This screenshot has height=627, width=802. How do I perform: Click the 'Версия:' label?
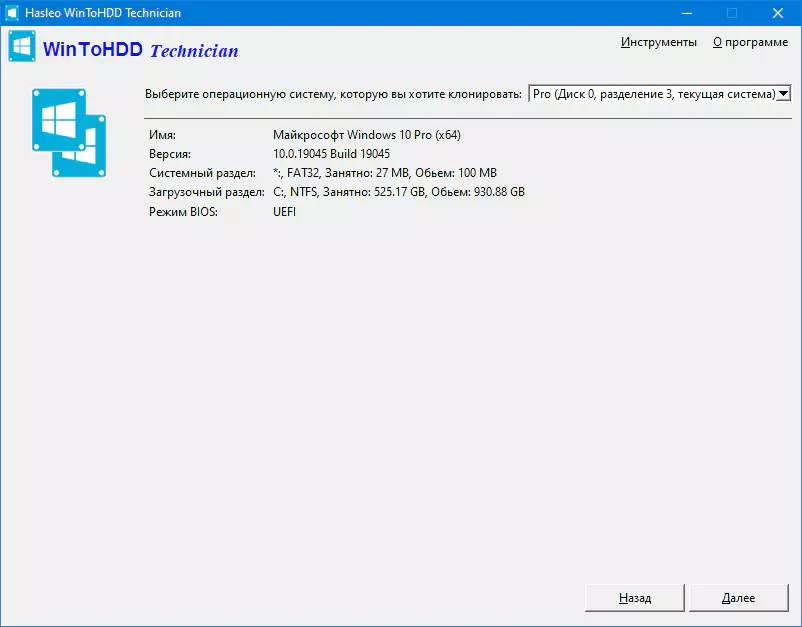pyautogui.click(x=170, y=154)
